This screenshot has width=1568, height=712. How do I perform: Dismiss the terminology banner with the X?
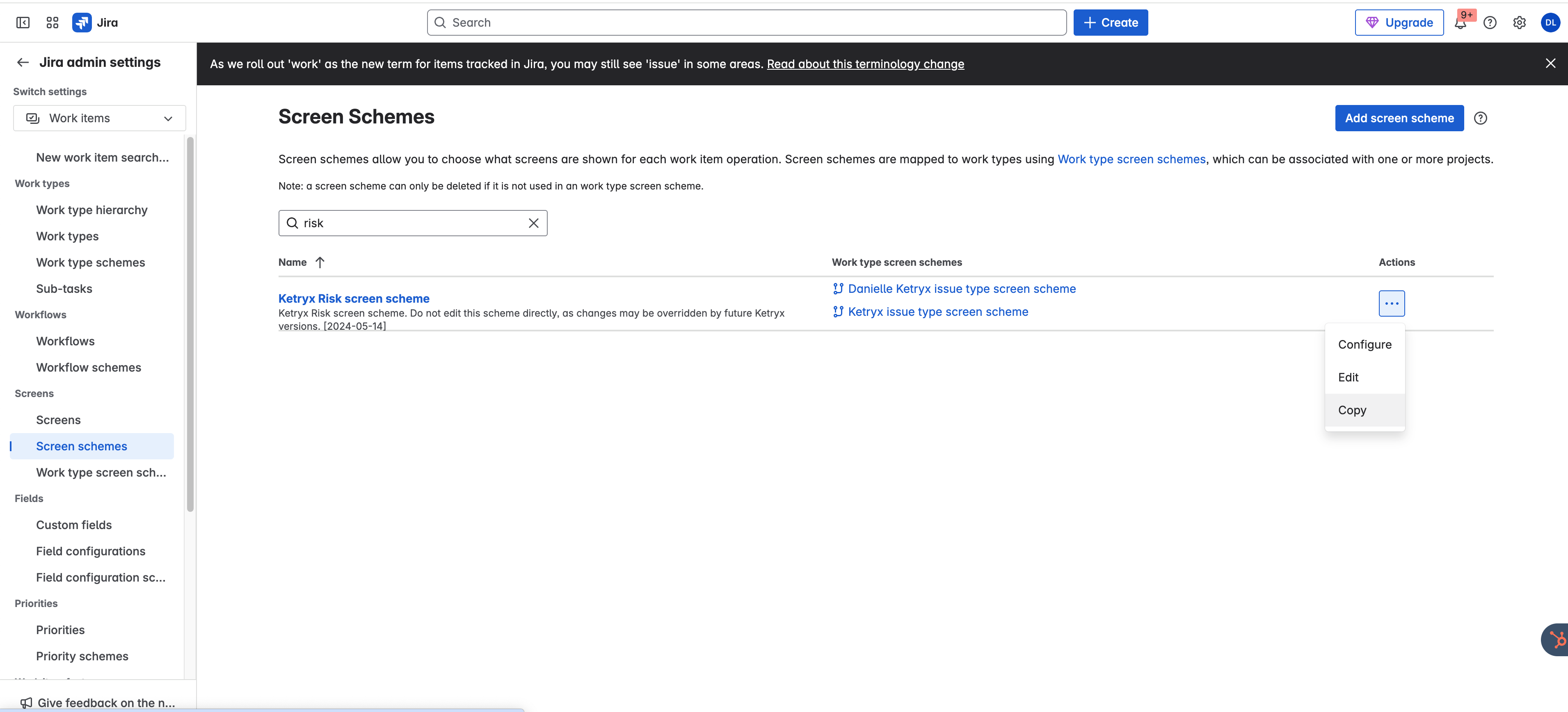point(1550,63)
